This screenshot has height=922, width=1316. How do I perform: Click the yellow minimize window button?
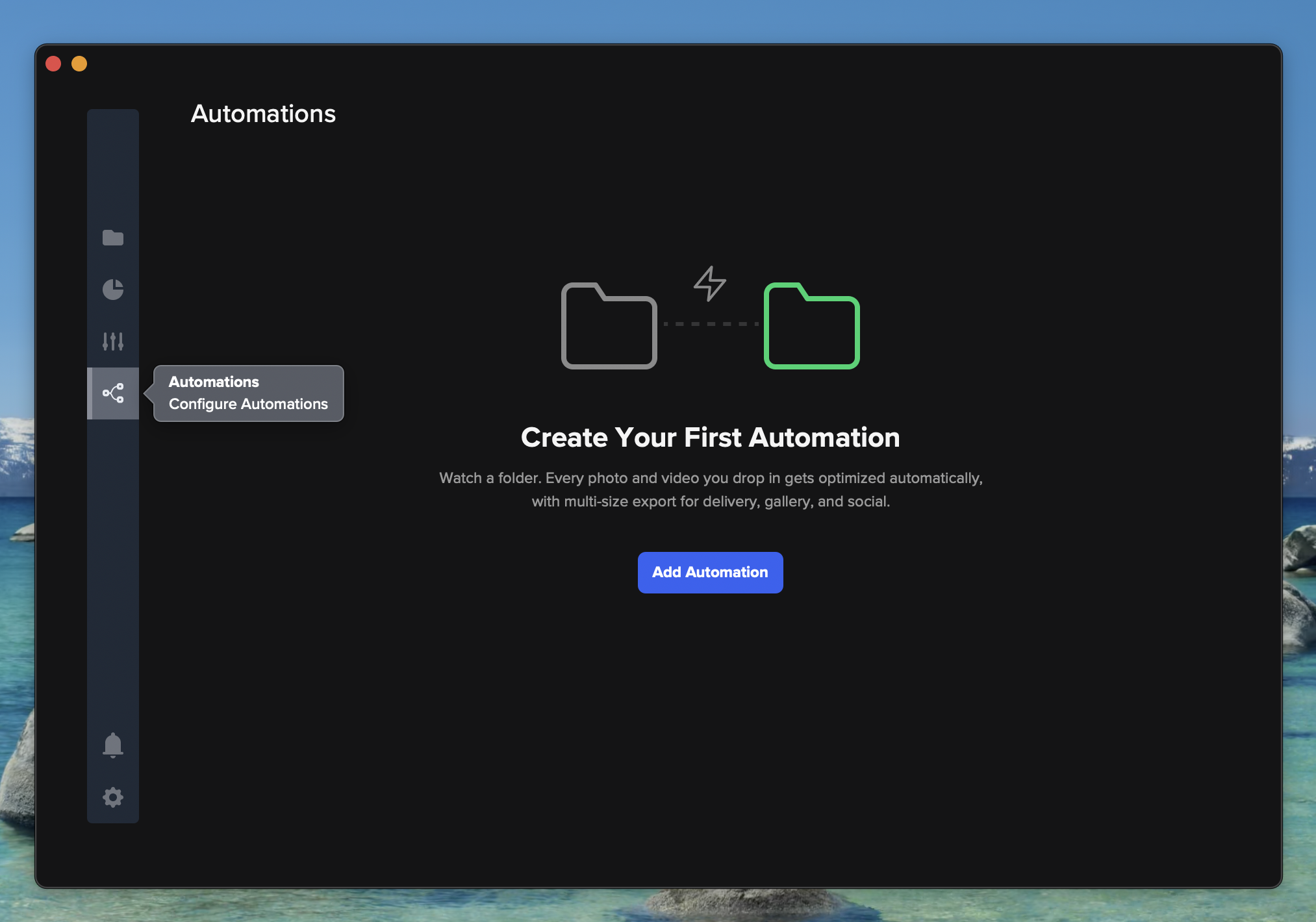(x=79, y=64)
